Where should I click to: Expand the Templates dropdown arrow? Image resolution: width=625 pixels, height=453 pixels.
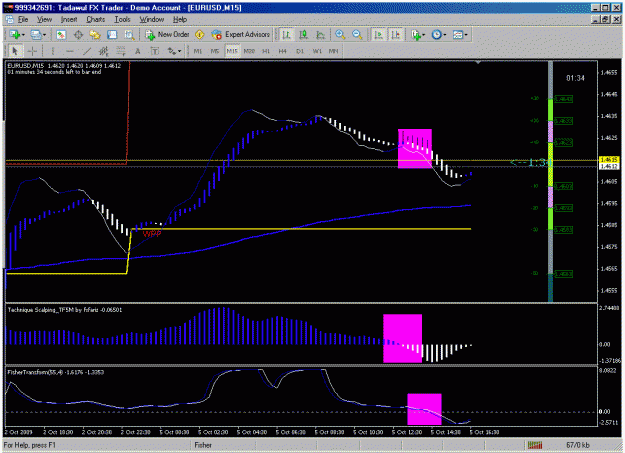(466, 35)
